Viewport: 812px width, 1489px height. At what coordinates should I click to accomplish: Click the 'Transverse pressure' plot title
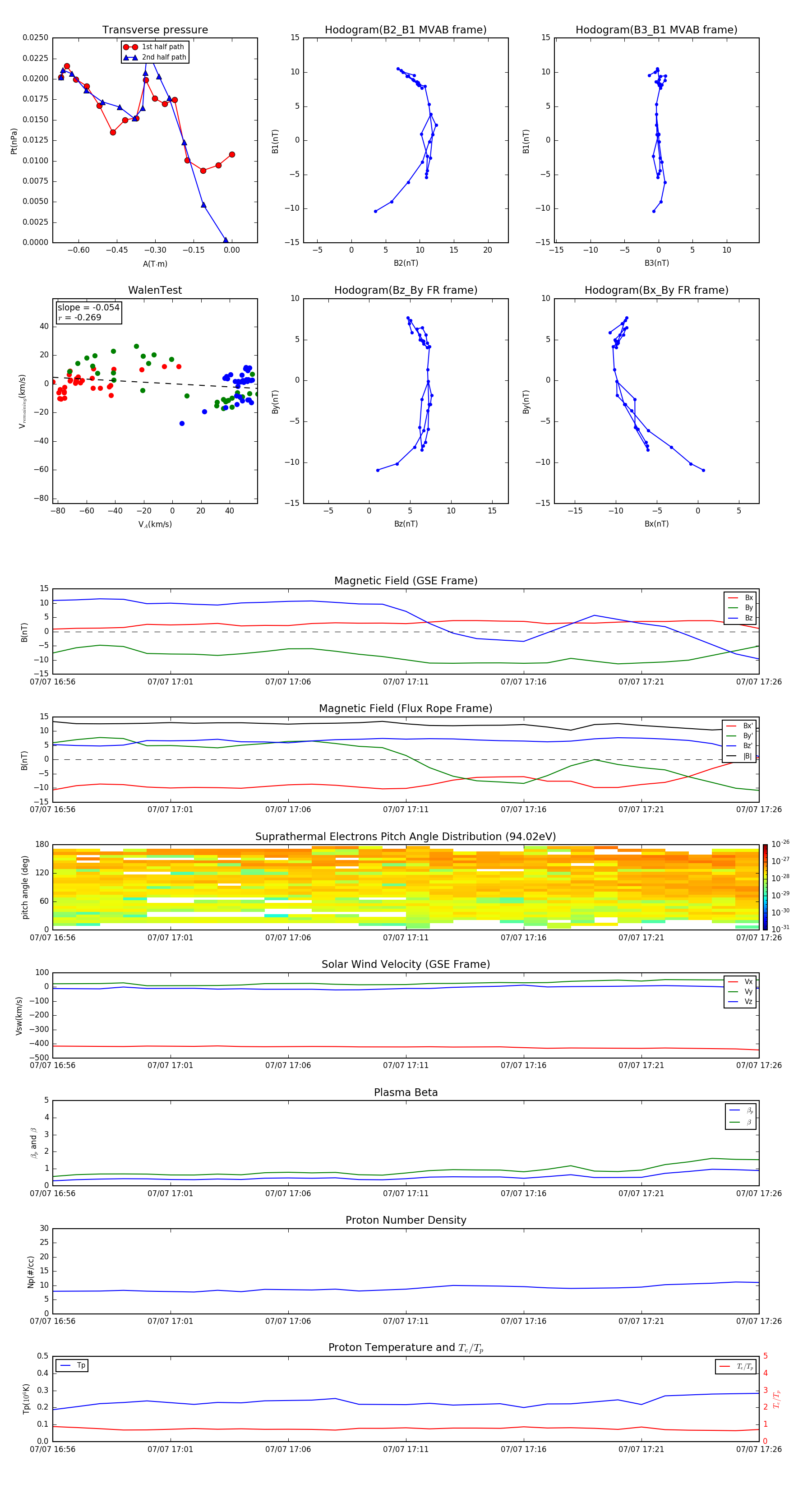click(155, 30)
